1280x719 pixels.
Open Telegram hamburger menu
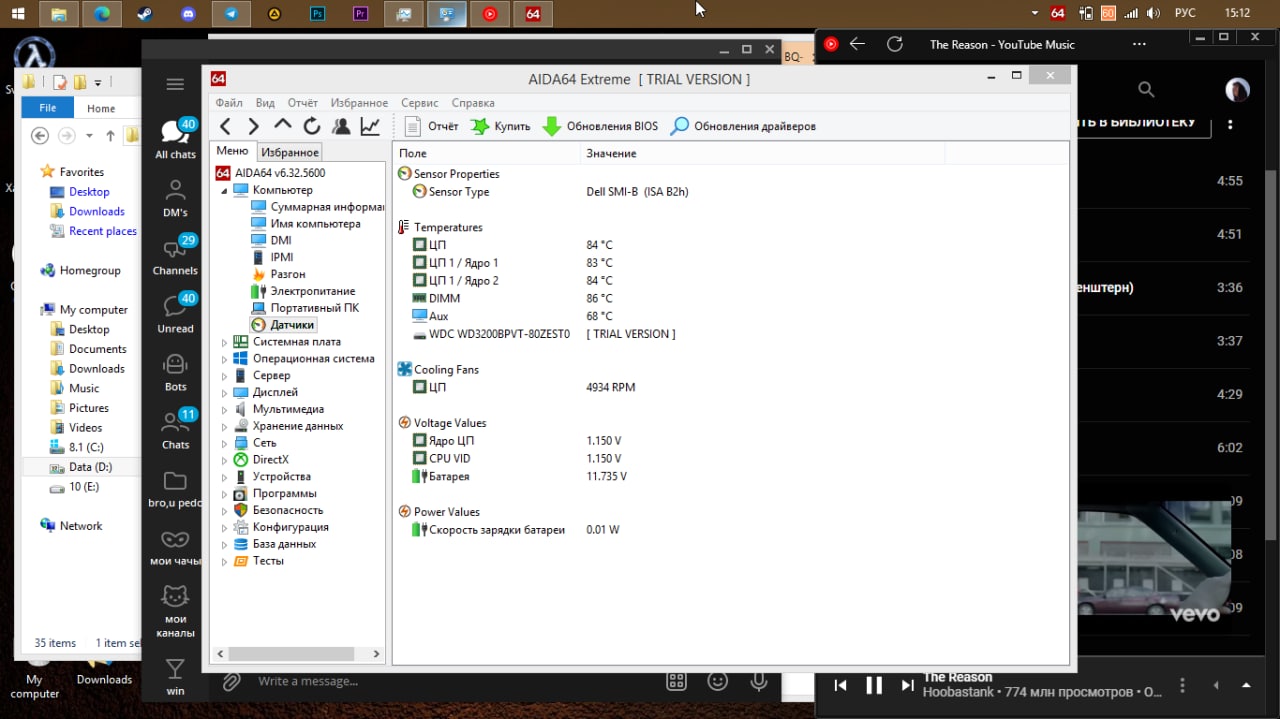pyautogui.click(x=175, y=85)
